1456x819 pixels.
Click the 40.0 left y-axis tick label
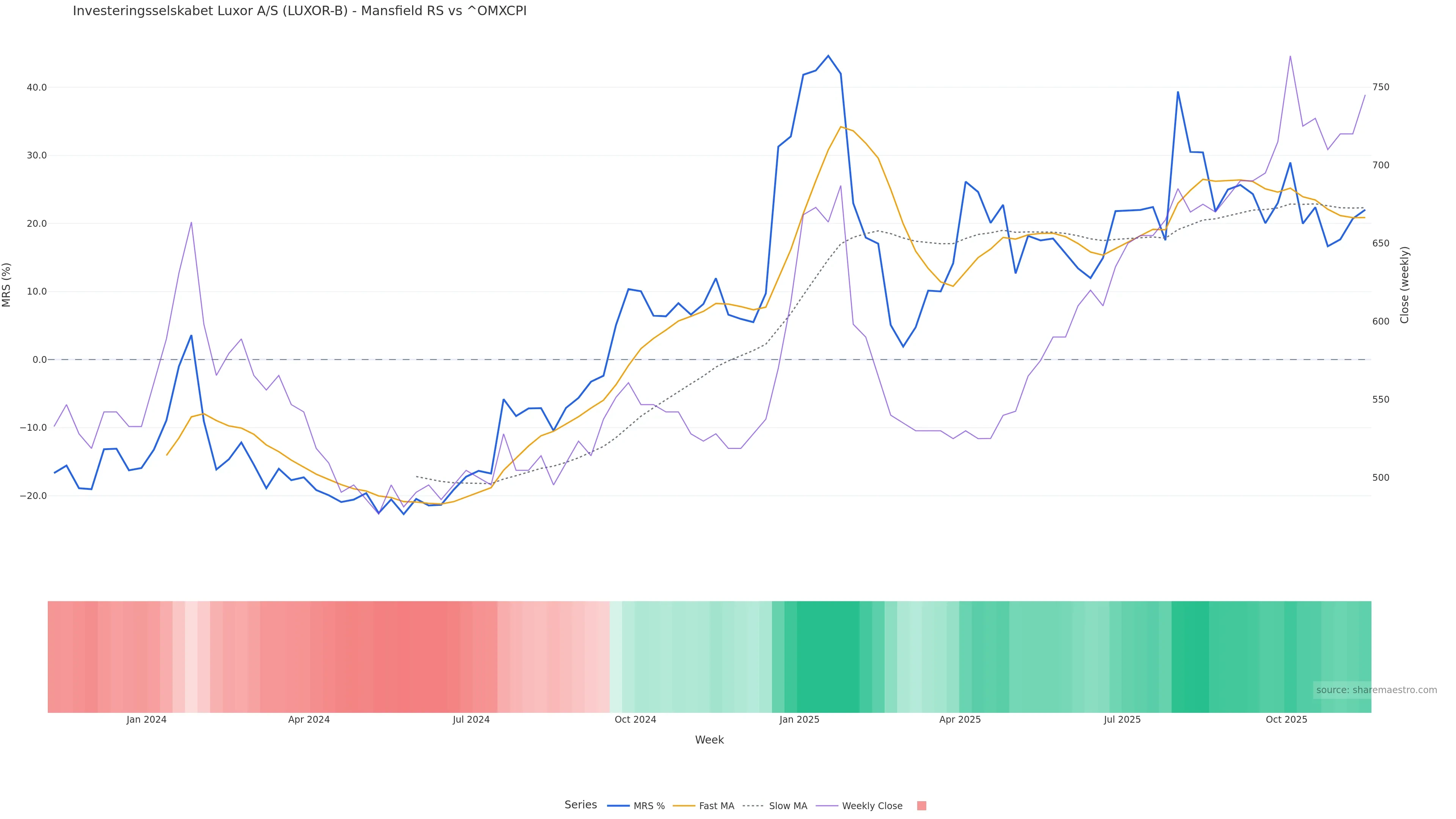36,88
